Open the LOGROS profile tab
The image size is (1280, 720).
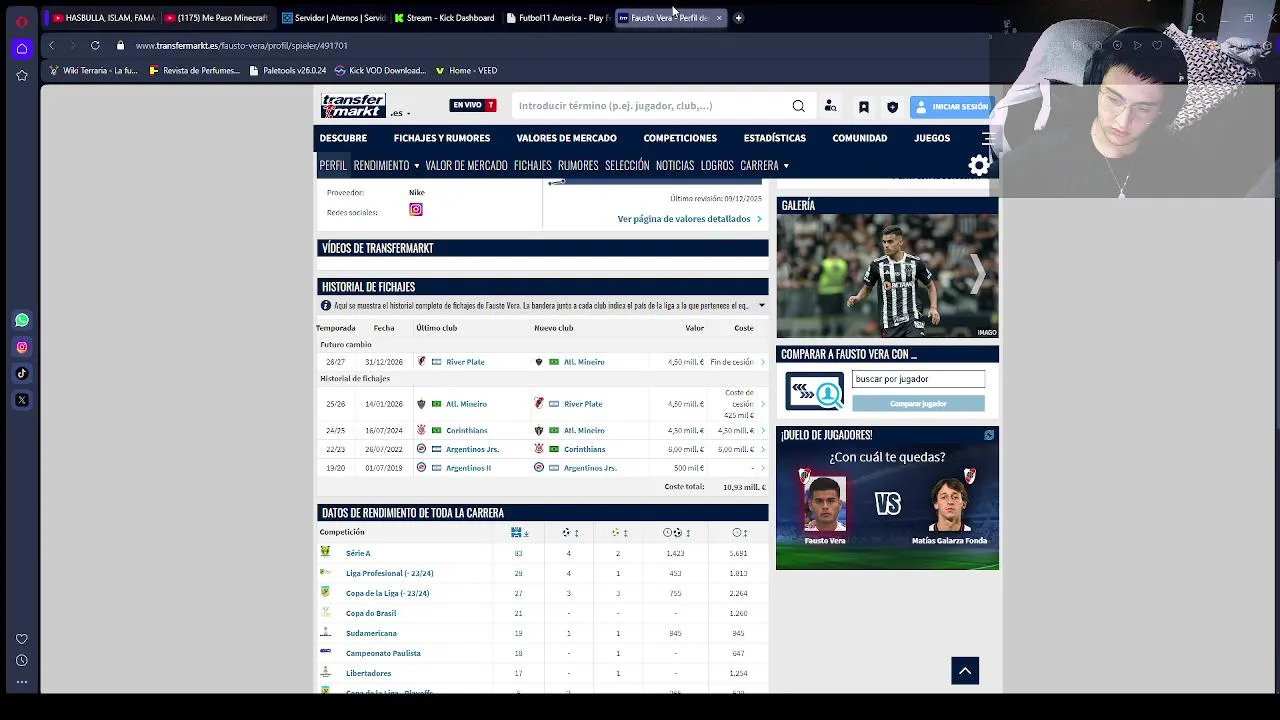(x=717, y=166)
